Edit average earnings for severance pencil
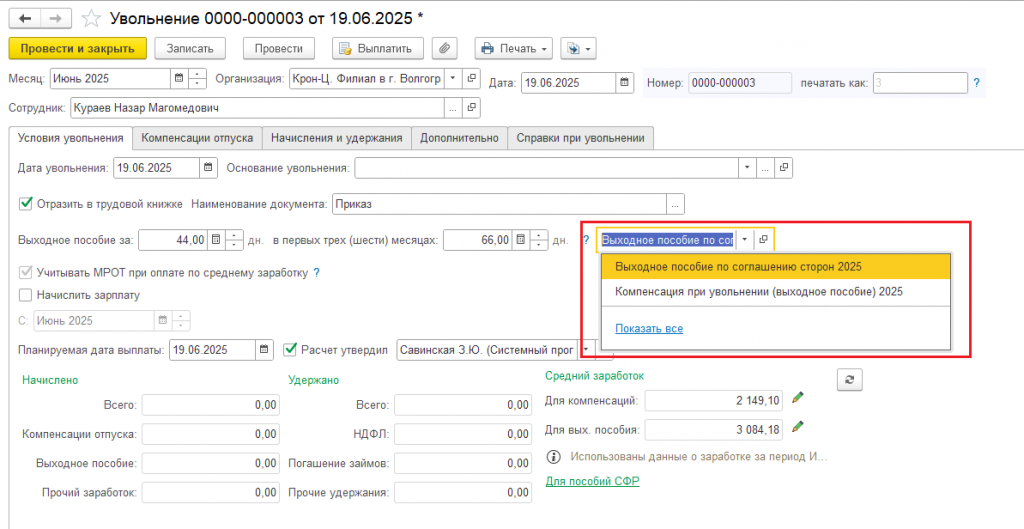The image size is (1024, 529). 797,428
